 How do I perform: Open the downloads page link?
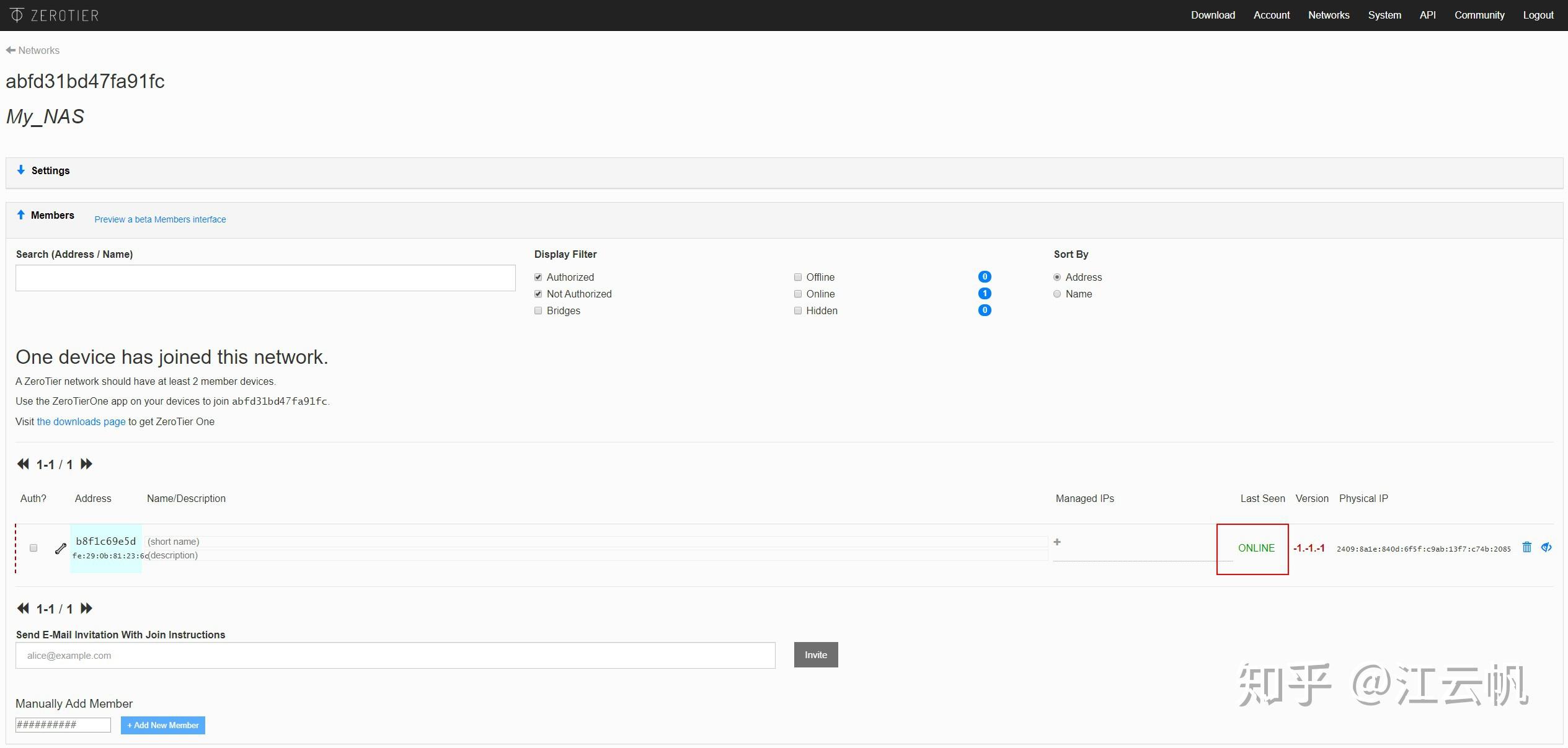pos(81,421)
